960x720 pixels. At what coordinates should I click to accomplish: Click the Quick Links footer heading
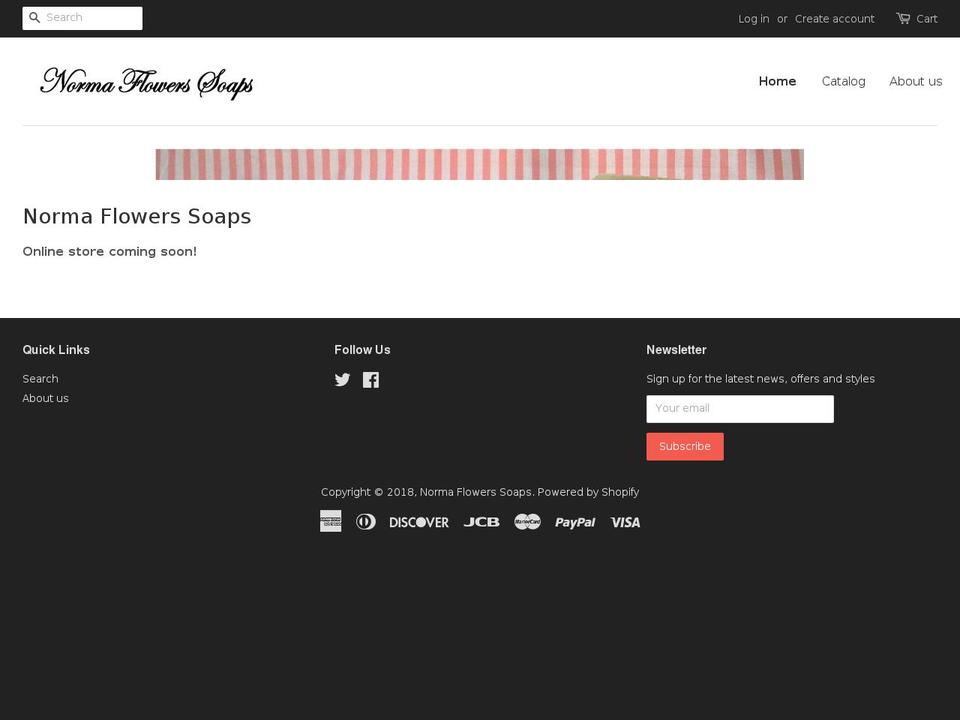tap(56, 350)
